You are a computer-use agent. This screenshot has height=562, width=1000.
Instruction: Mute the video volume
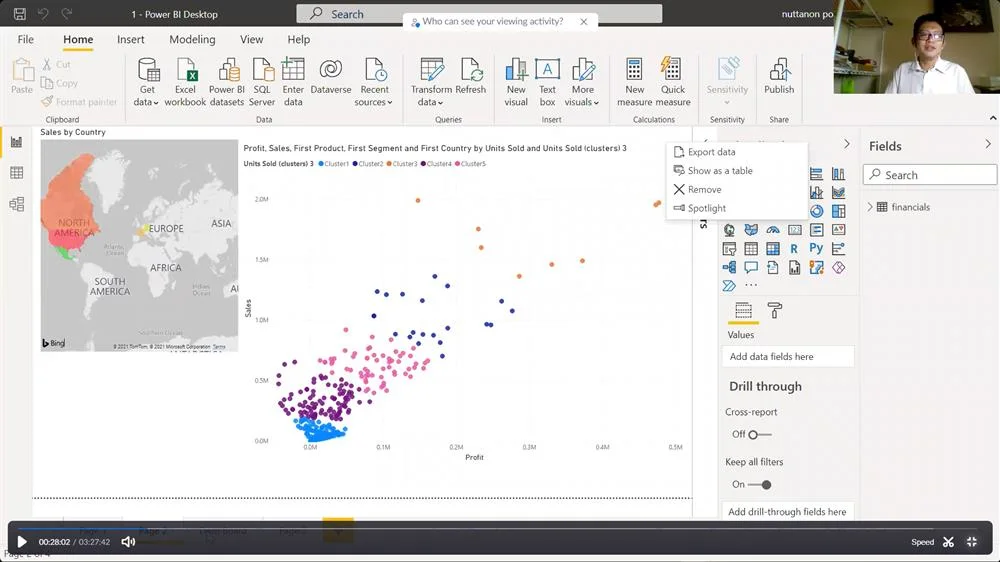coord(128,542)
